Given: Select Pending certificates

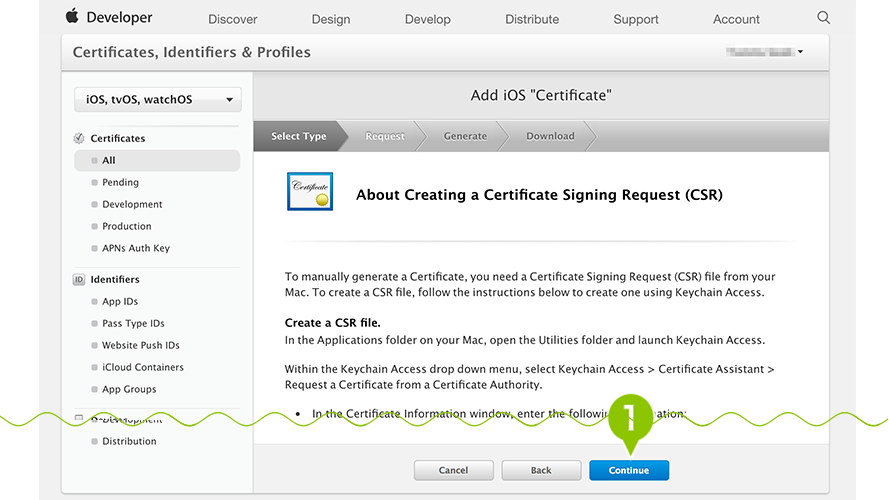Looking at the screenshot, I should [x=120, y=183].
